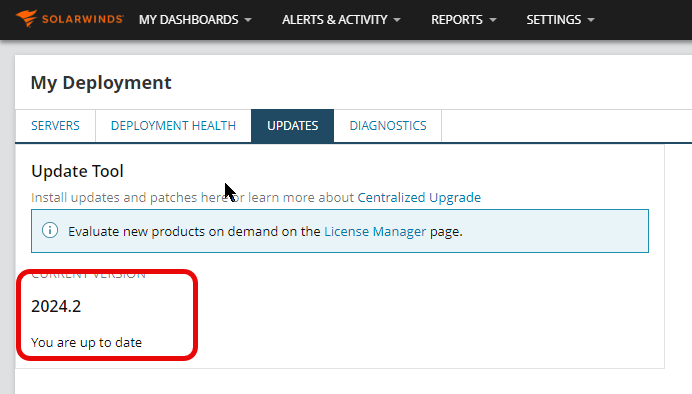Viewport: 692px width, 394px height.
Task: Open the Alerts & Activity menu
Action: tap(341, 19)
